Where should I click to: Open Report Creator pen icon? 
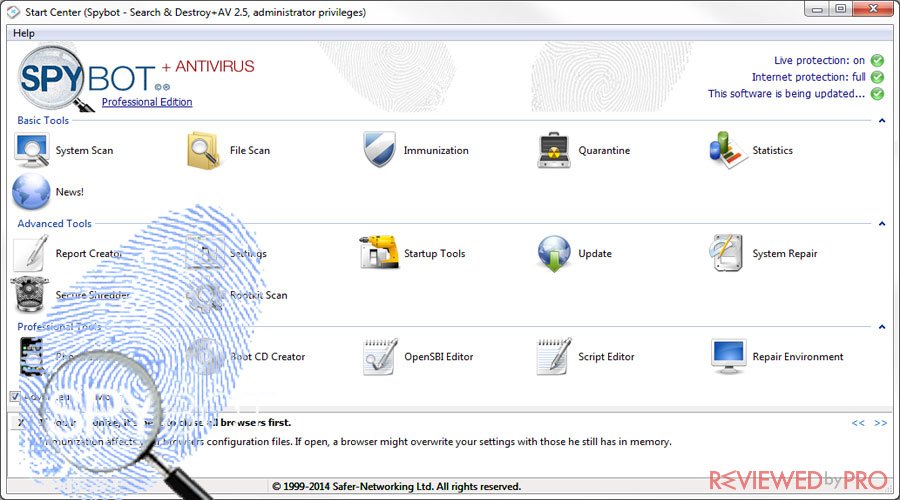click(x=31, y=253)
